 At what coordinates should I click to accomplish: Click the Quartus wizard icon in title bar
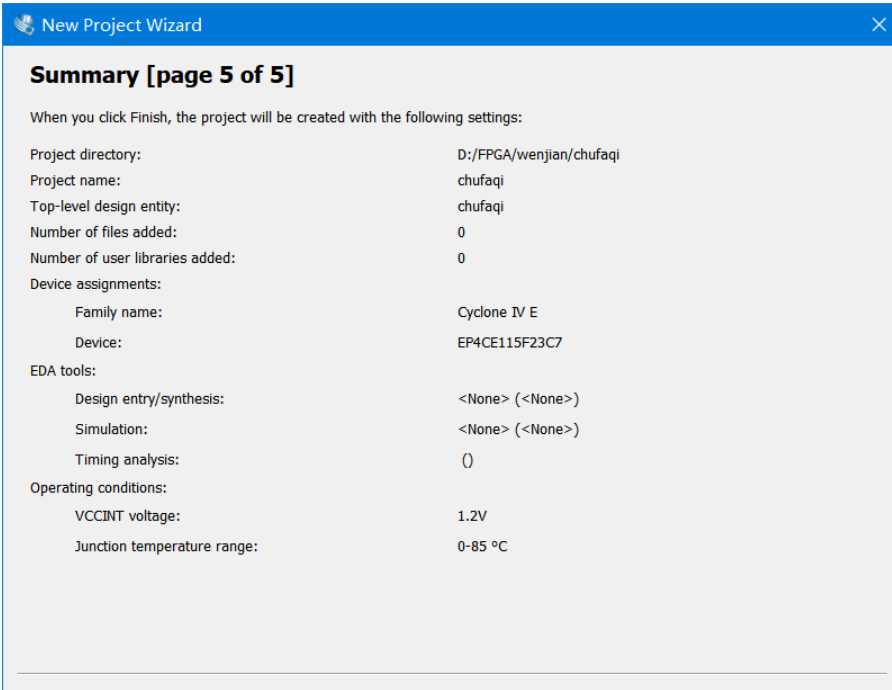(x=24, y=24)
